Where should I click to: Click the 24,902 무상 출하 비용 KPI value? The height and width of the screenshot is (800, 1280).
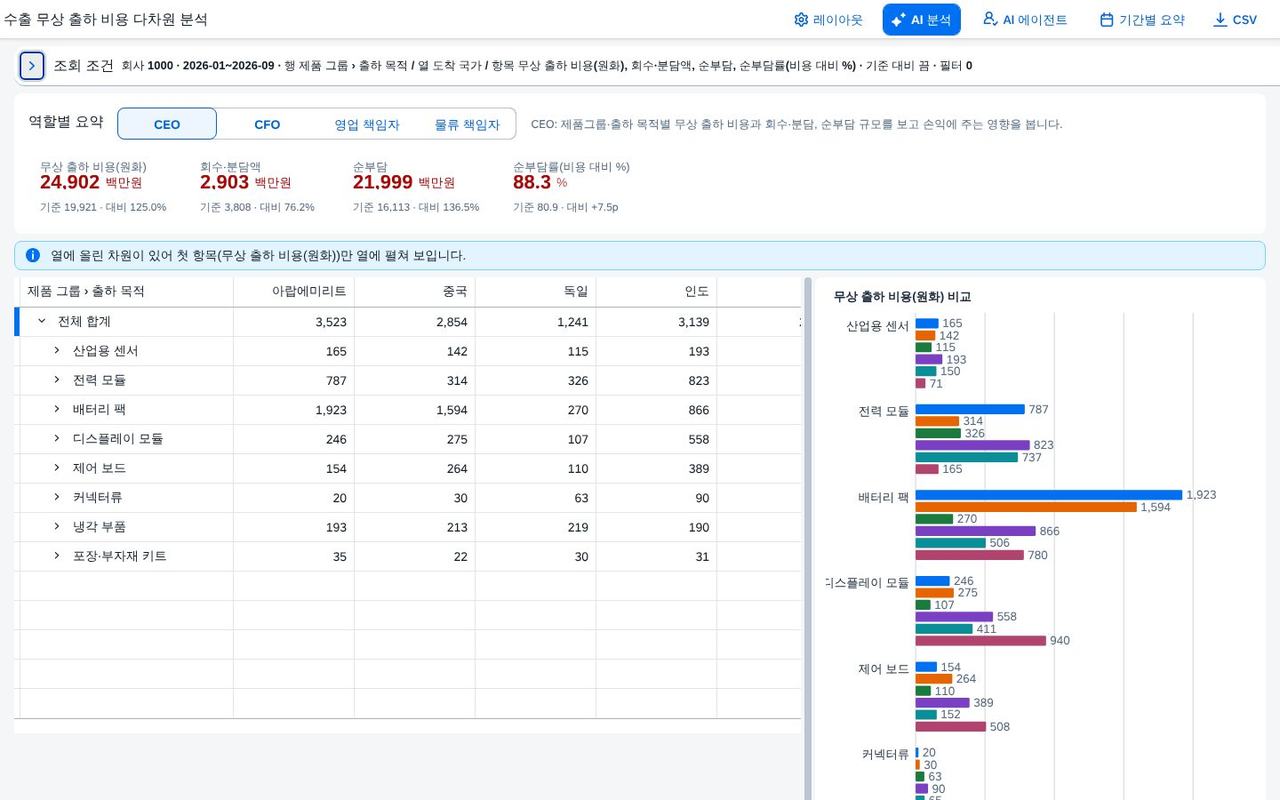[70, 183]
